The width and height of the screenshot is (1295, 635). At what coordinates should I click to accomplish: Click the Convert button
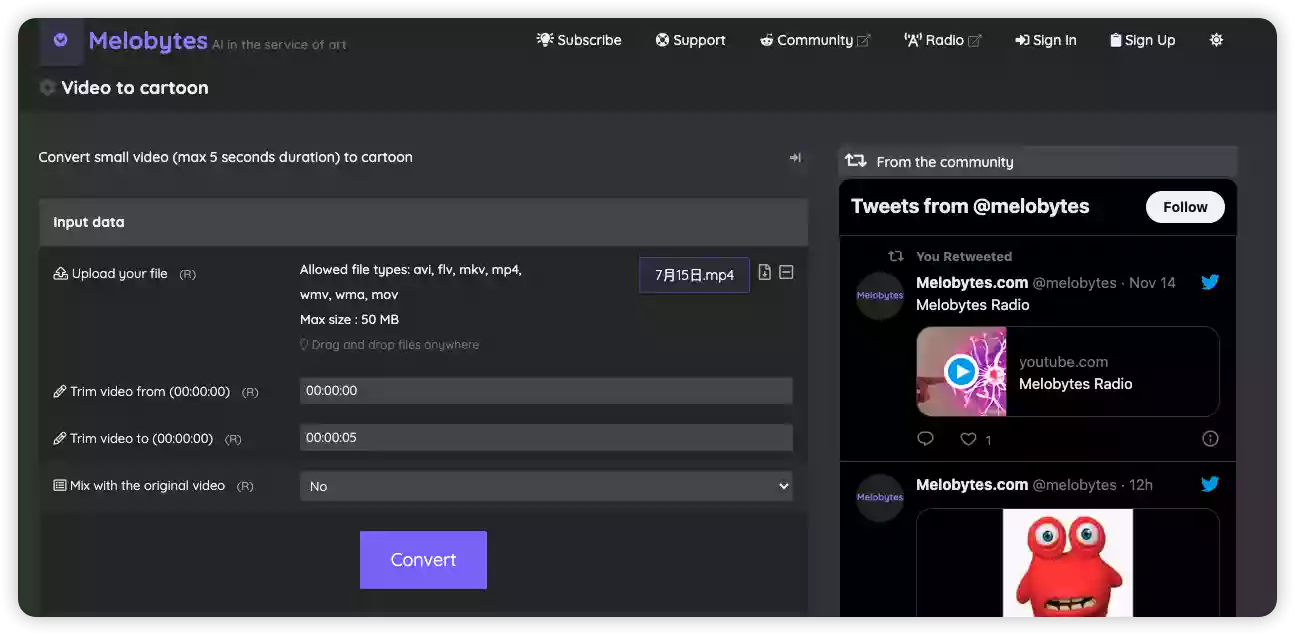click(x=423, y=560)
